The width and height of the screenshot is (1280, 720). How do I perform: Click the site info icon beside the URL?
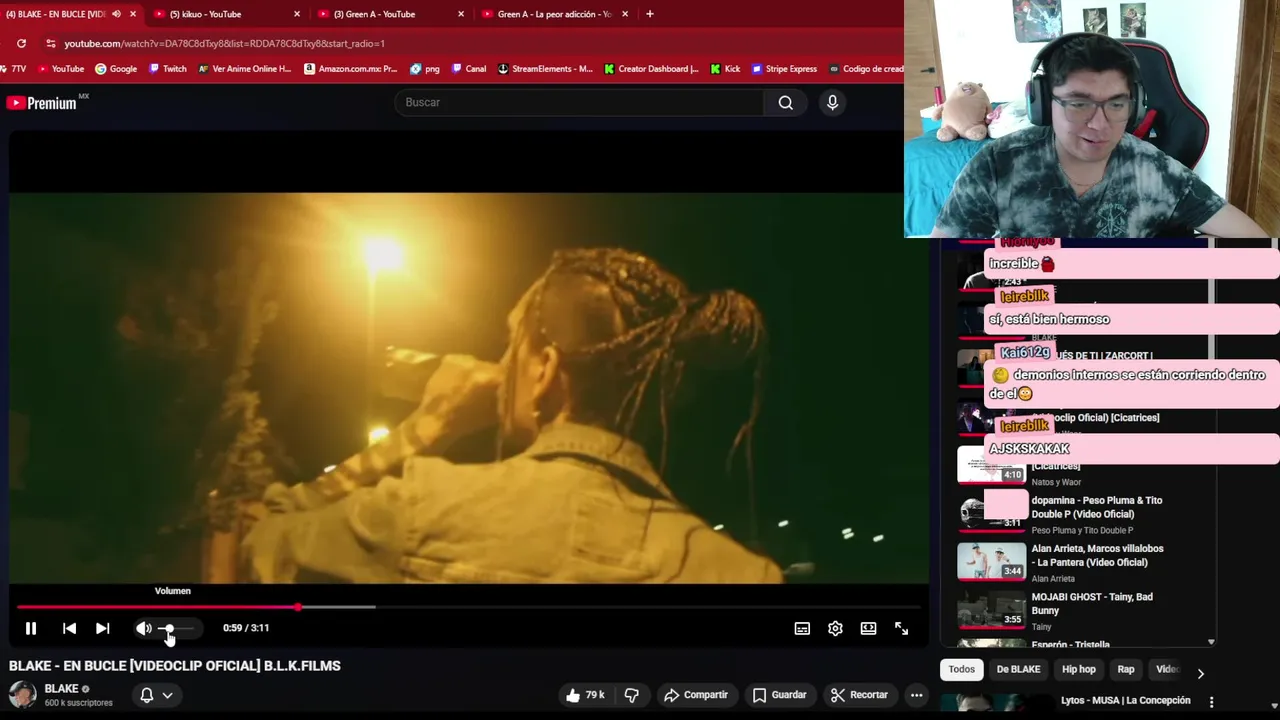click(51, 43)
